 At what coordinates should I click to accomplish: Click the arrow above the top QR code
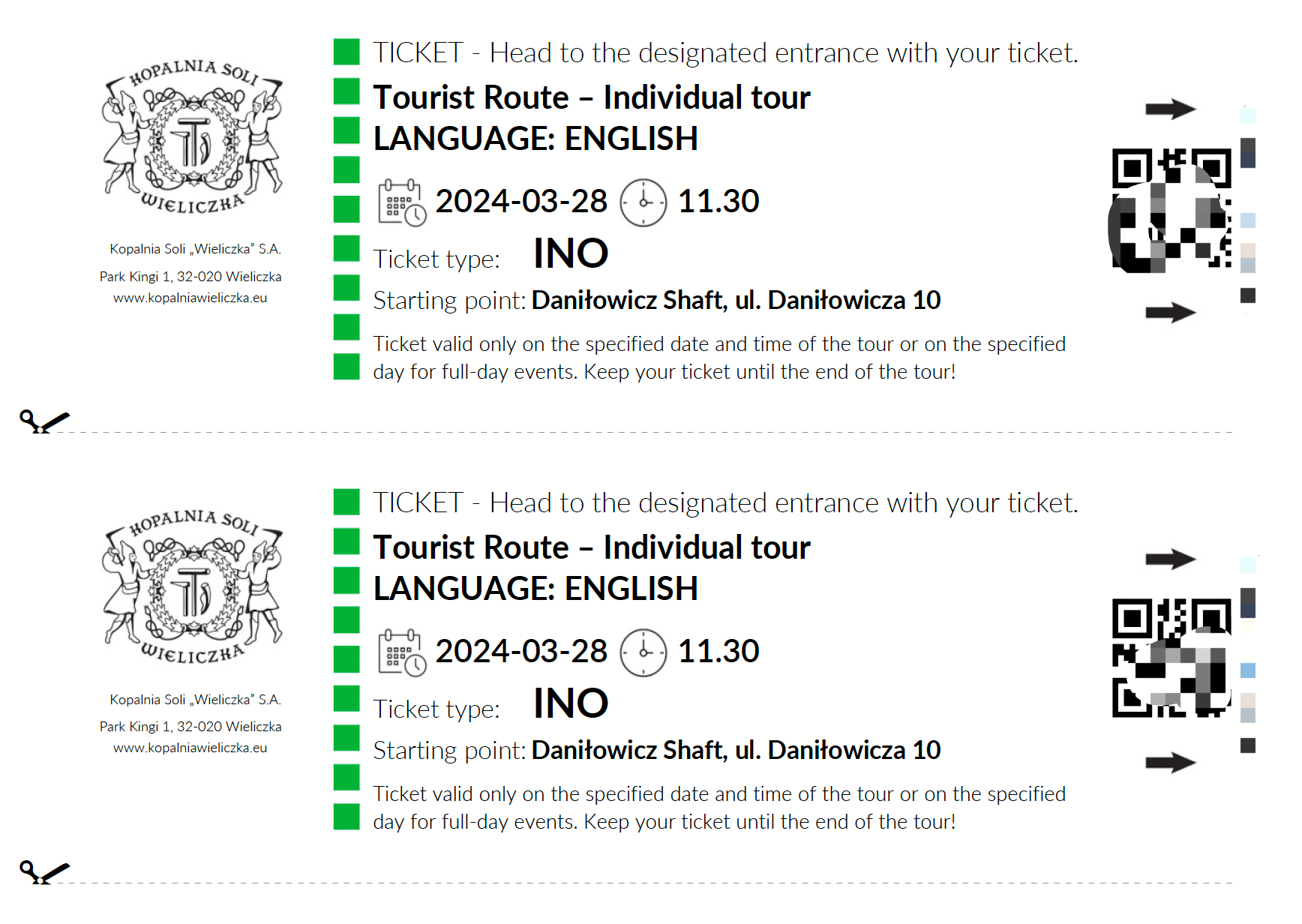tap(1171, 109)
